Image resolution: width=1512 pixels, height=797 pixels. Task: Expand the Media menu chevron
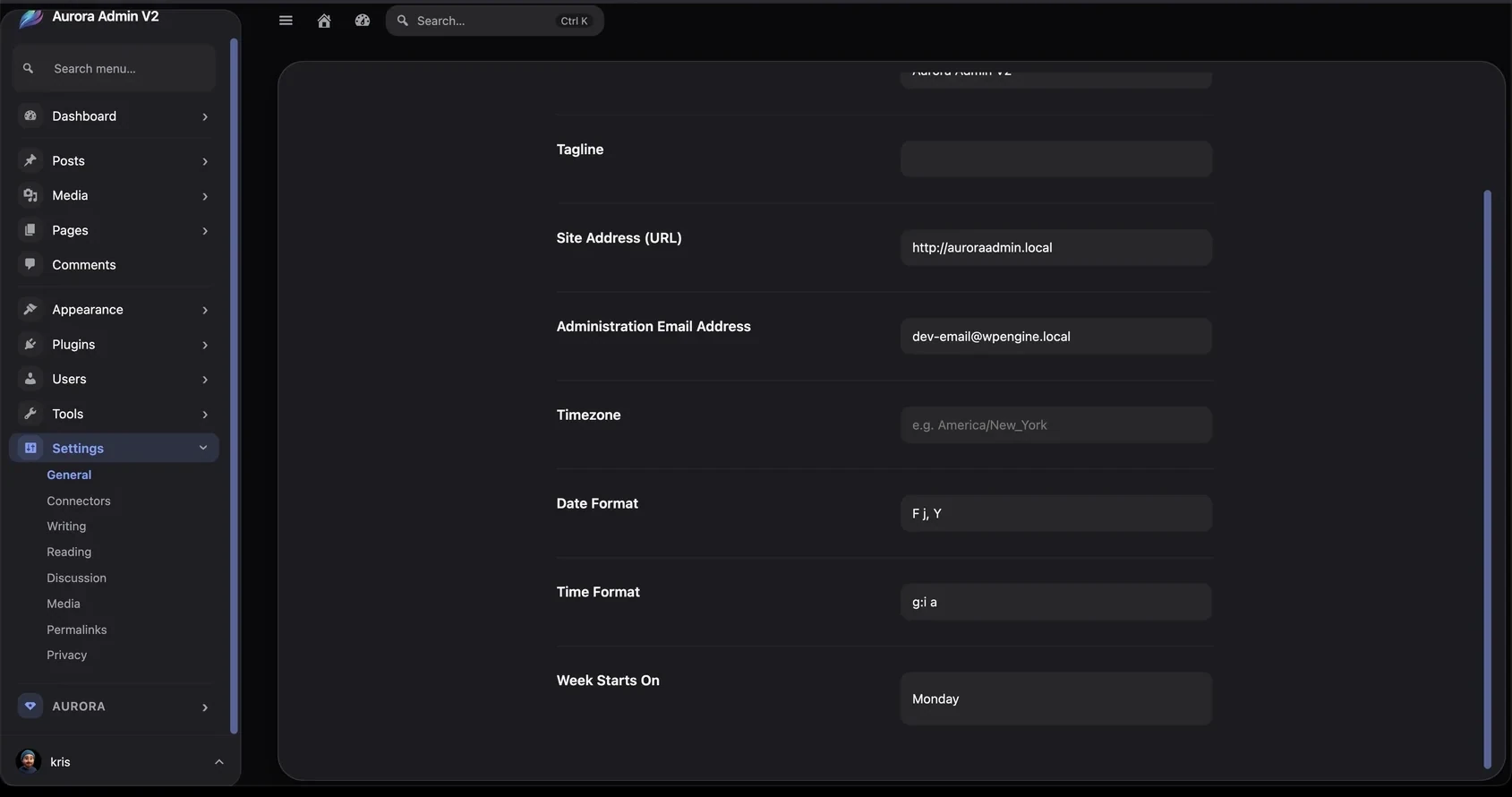[x=205, y=196]
